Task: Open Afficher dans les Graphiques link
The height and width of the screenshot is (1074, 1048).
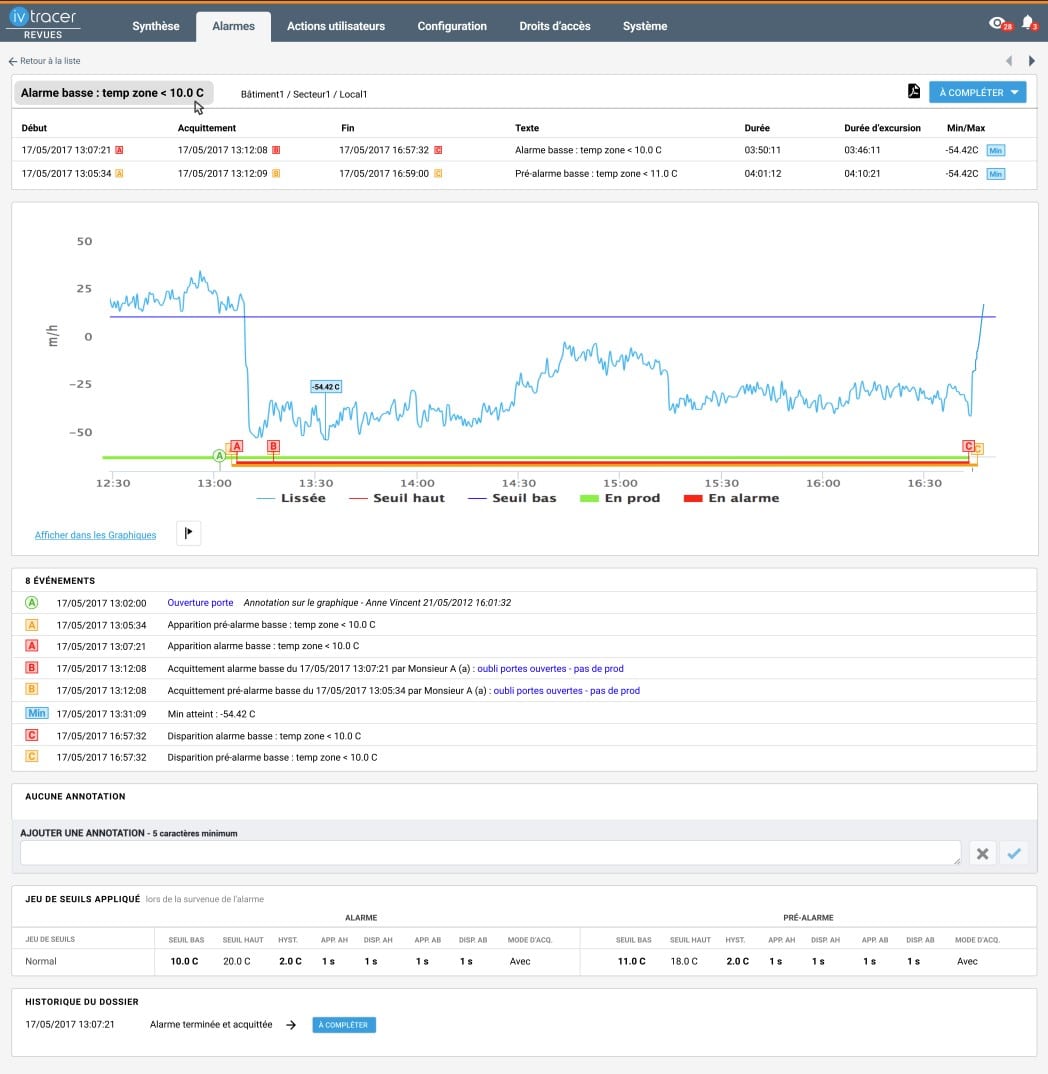Action: tap(95, 535)
